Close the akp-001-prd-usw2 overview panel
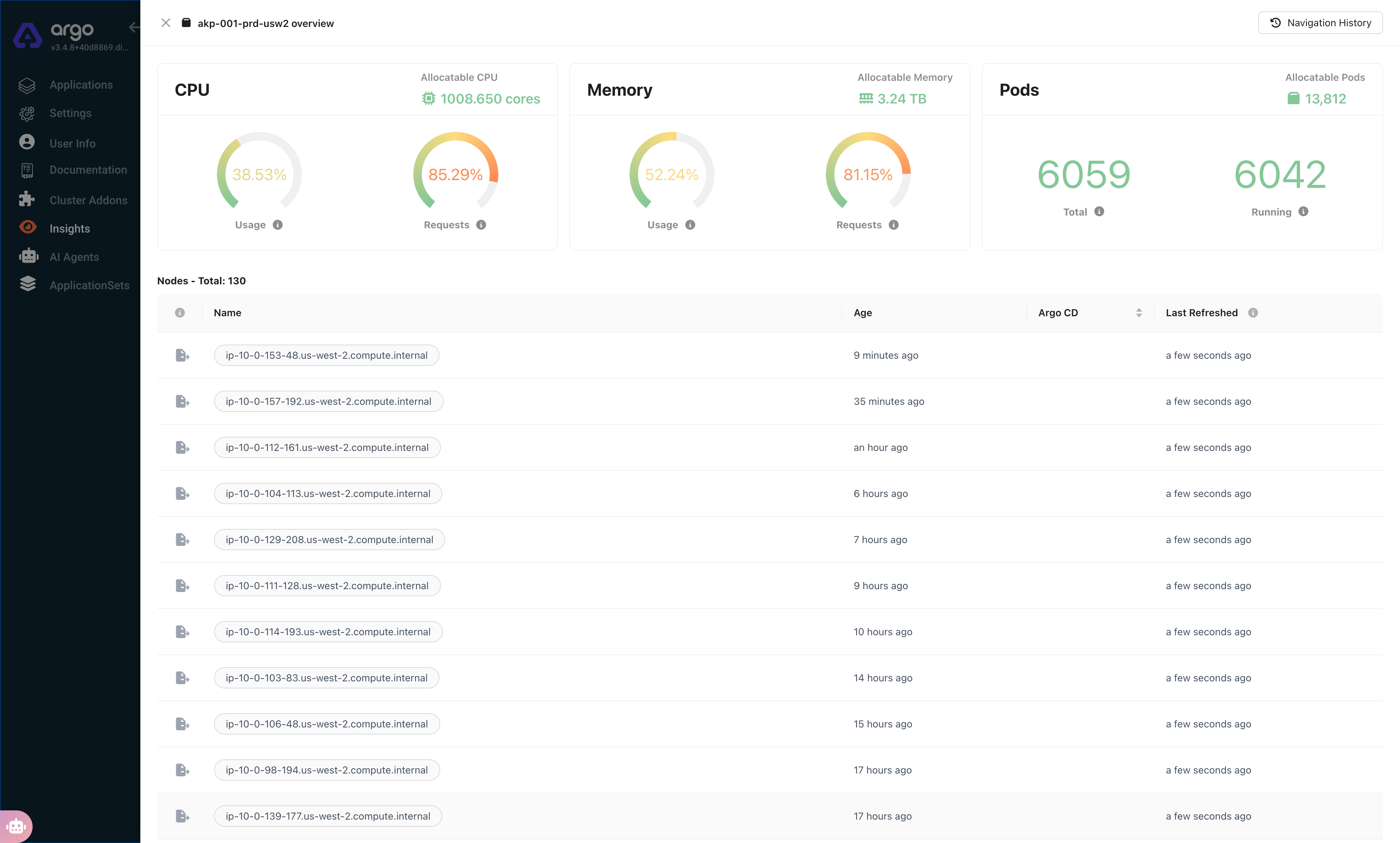The width and height of the screenshot is (1400, 843). (x=166, y=23)
